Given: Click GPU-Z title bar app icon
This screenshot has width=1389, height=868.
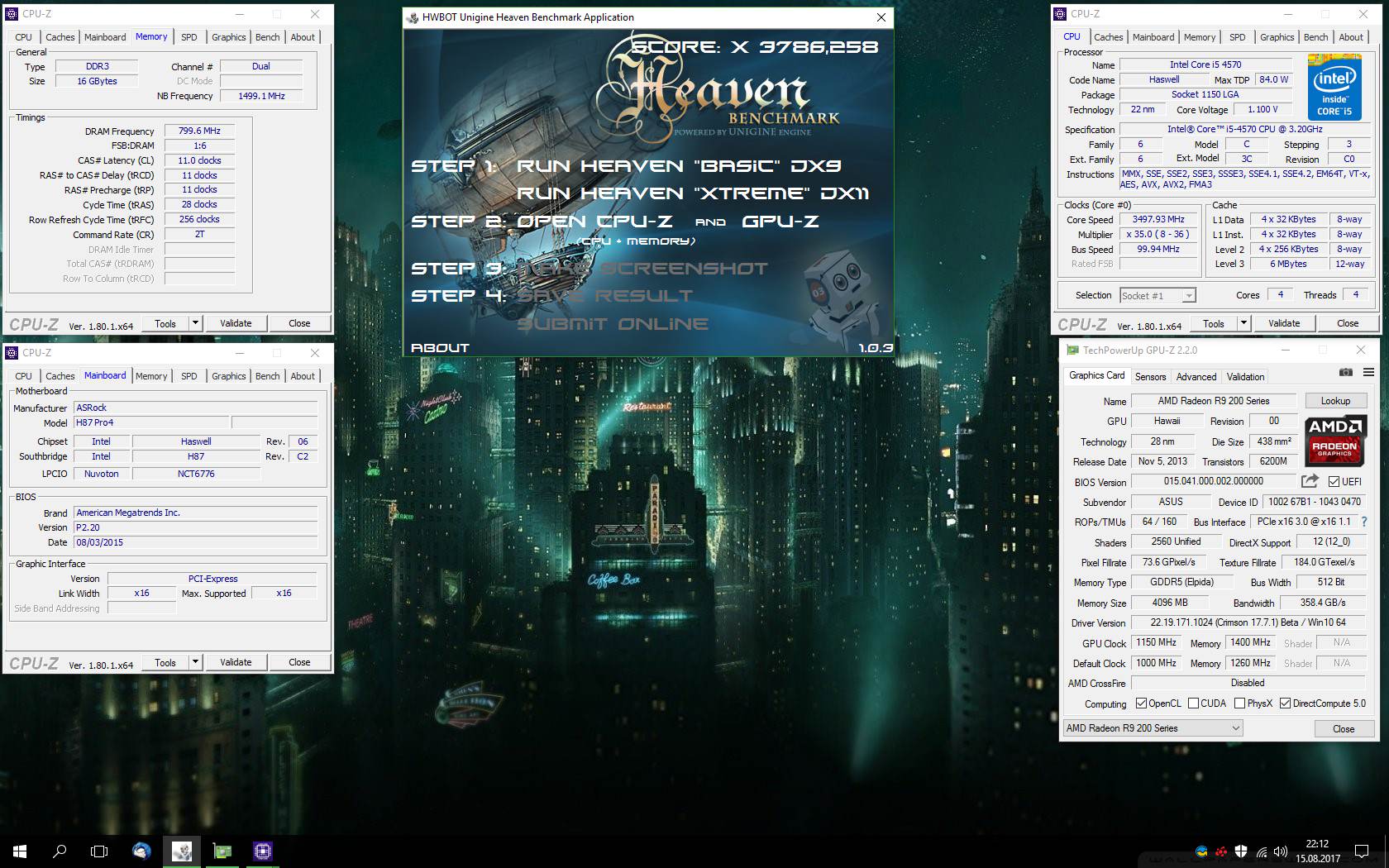Looking at the screenshot, I should 1072,351.
